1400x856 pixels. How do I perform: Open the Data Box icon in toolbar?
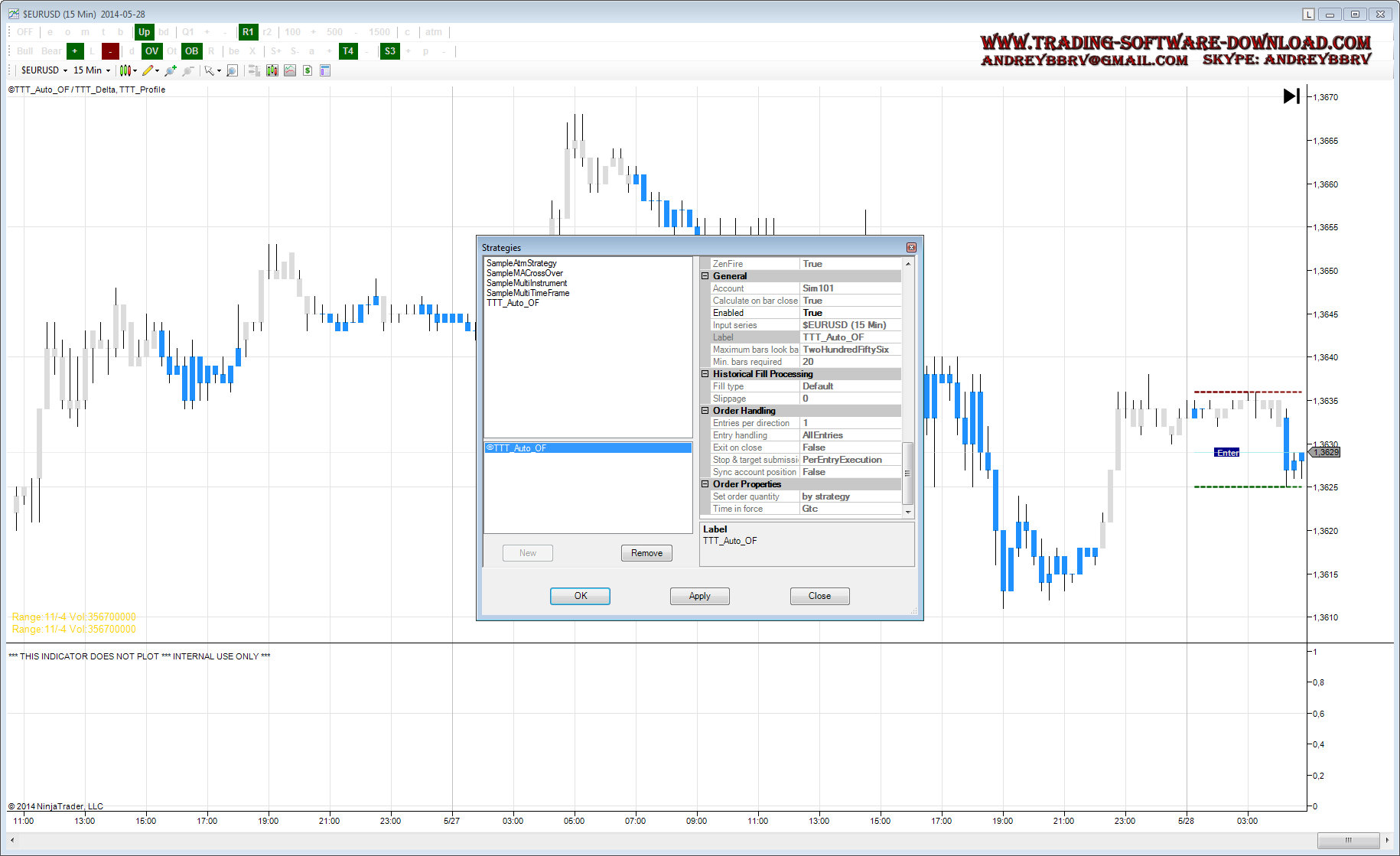[x=325, y=70]
